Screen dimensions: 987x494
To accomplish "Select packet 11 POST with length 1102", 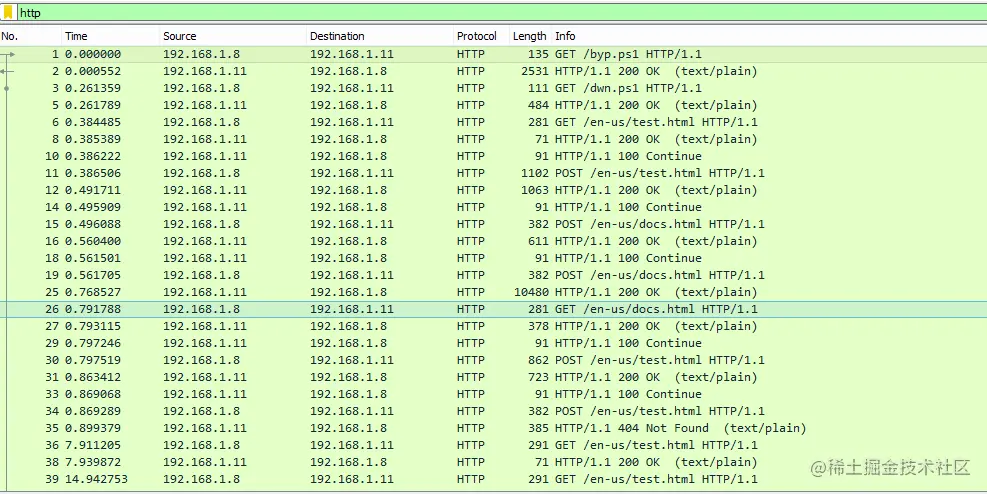I will pos(494,173).
